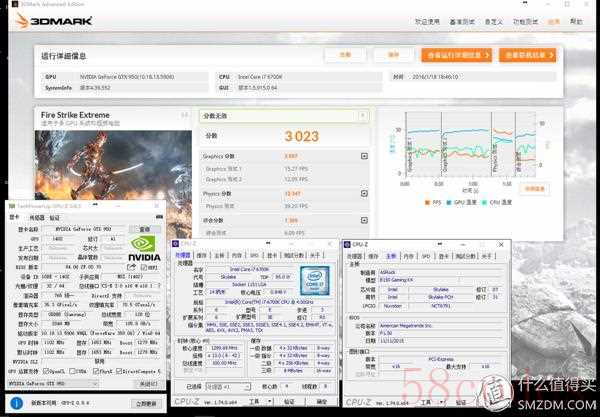Expand the Graphics 分数 row details
The image size is (600, 417).
[x=364, y=156]
